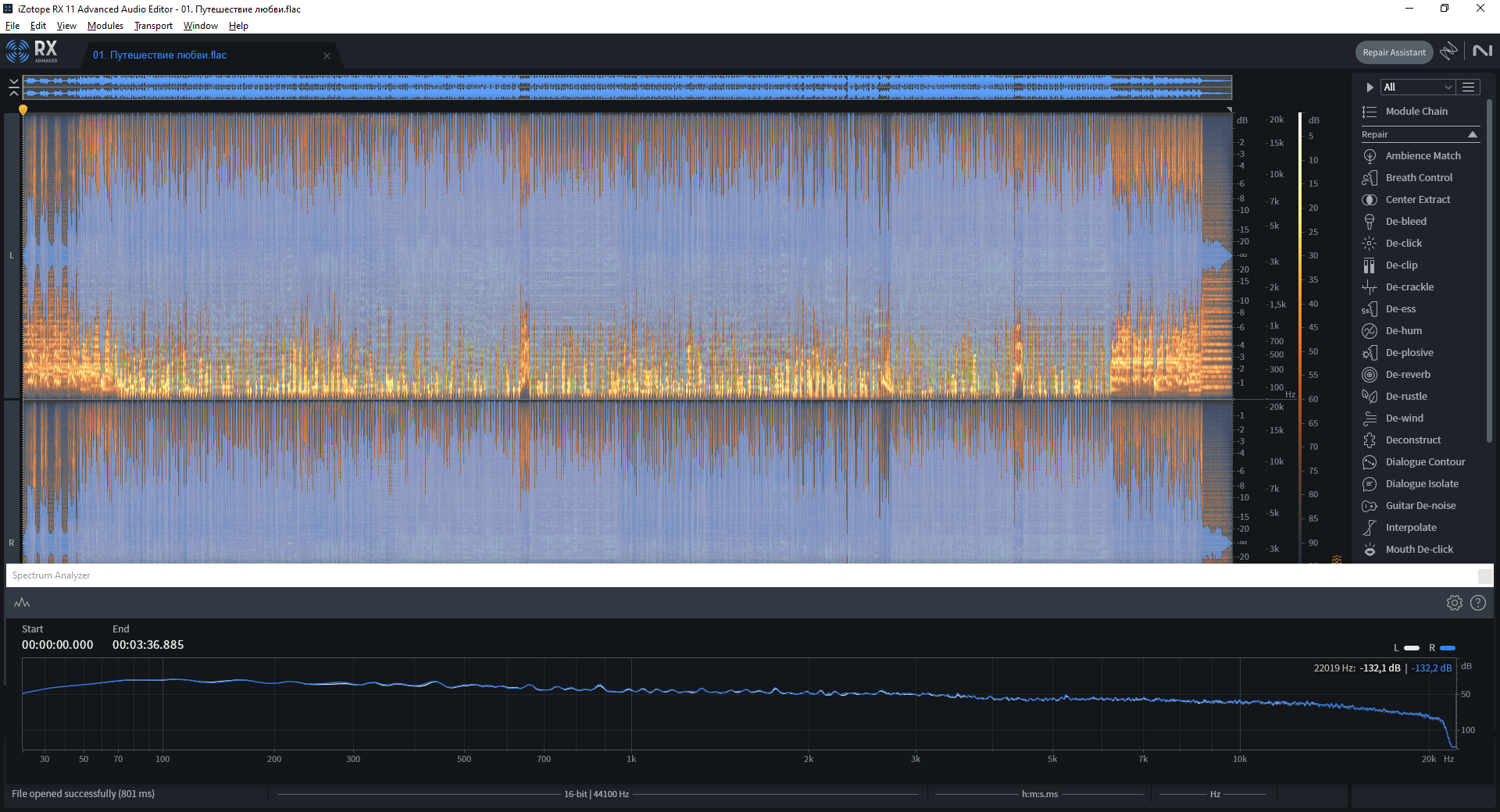Viewport: 1500px width, 812px height.
Task: Open the De-clip module icon
Action: coord(1370,265)
